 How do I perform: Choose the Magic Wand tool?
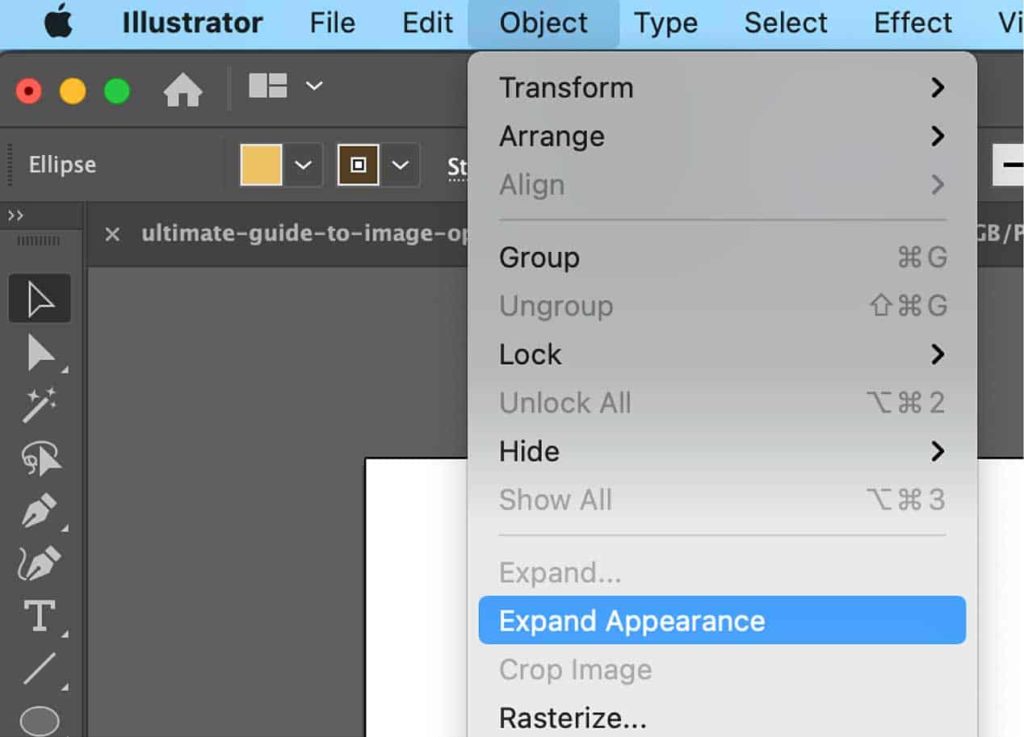click(x=40, y=405)
